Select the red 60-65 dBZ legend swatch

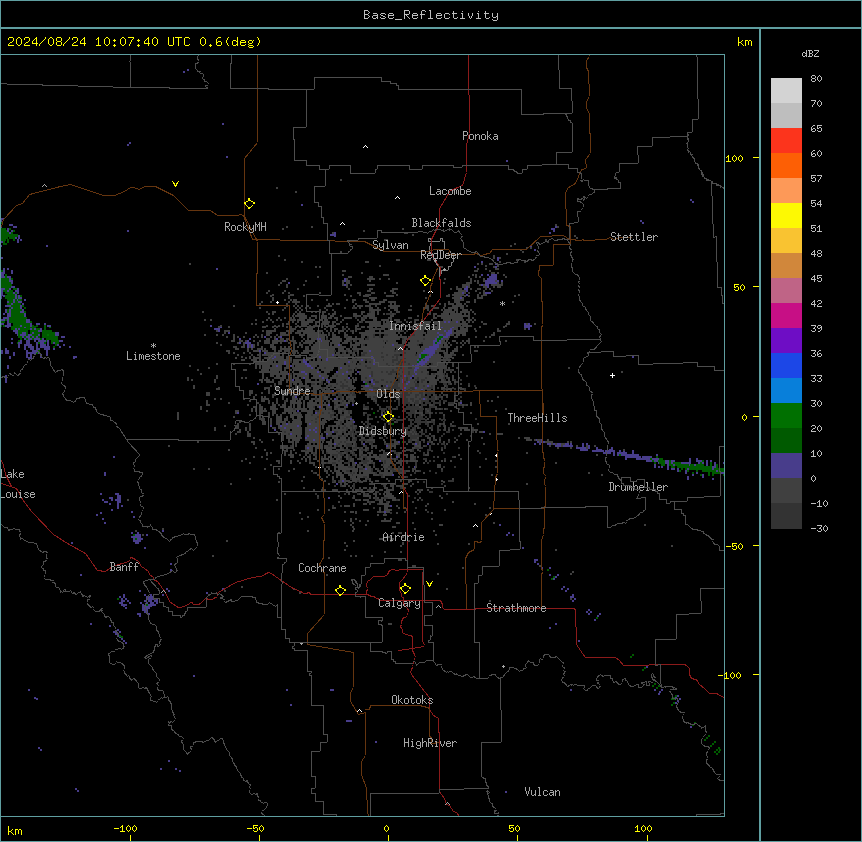(x=786, y=140)
